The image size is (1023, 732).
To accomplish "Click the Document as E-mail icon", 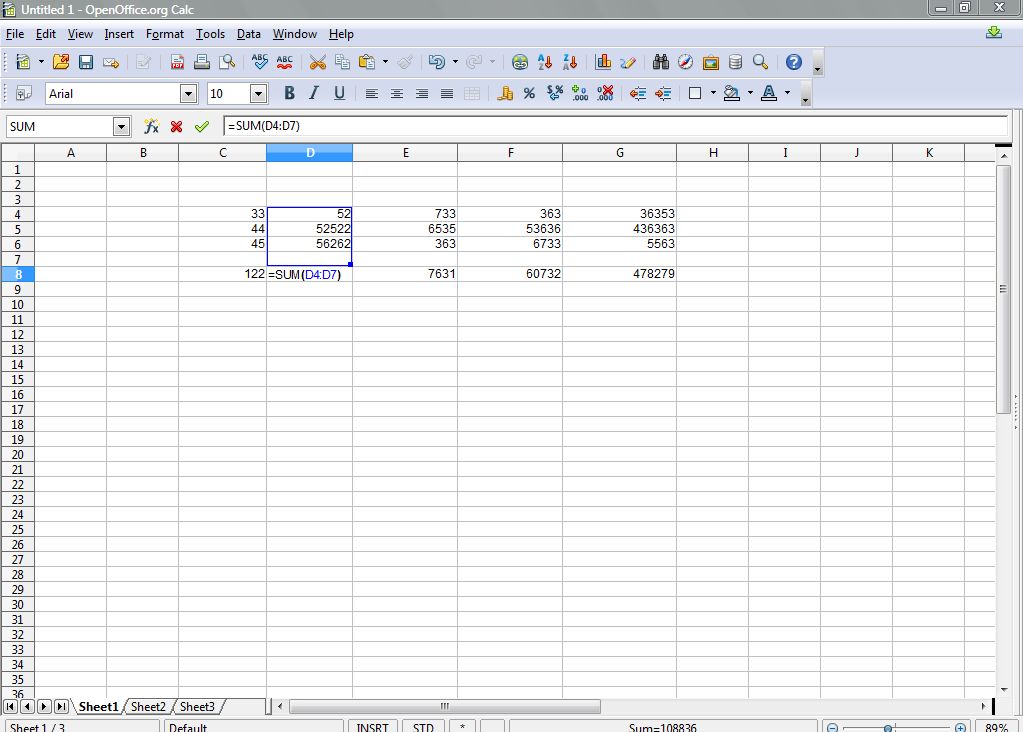I will [x=111, y=62].
